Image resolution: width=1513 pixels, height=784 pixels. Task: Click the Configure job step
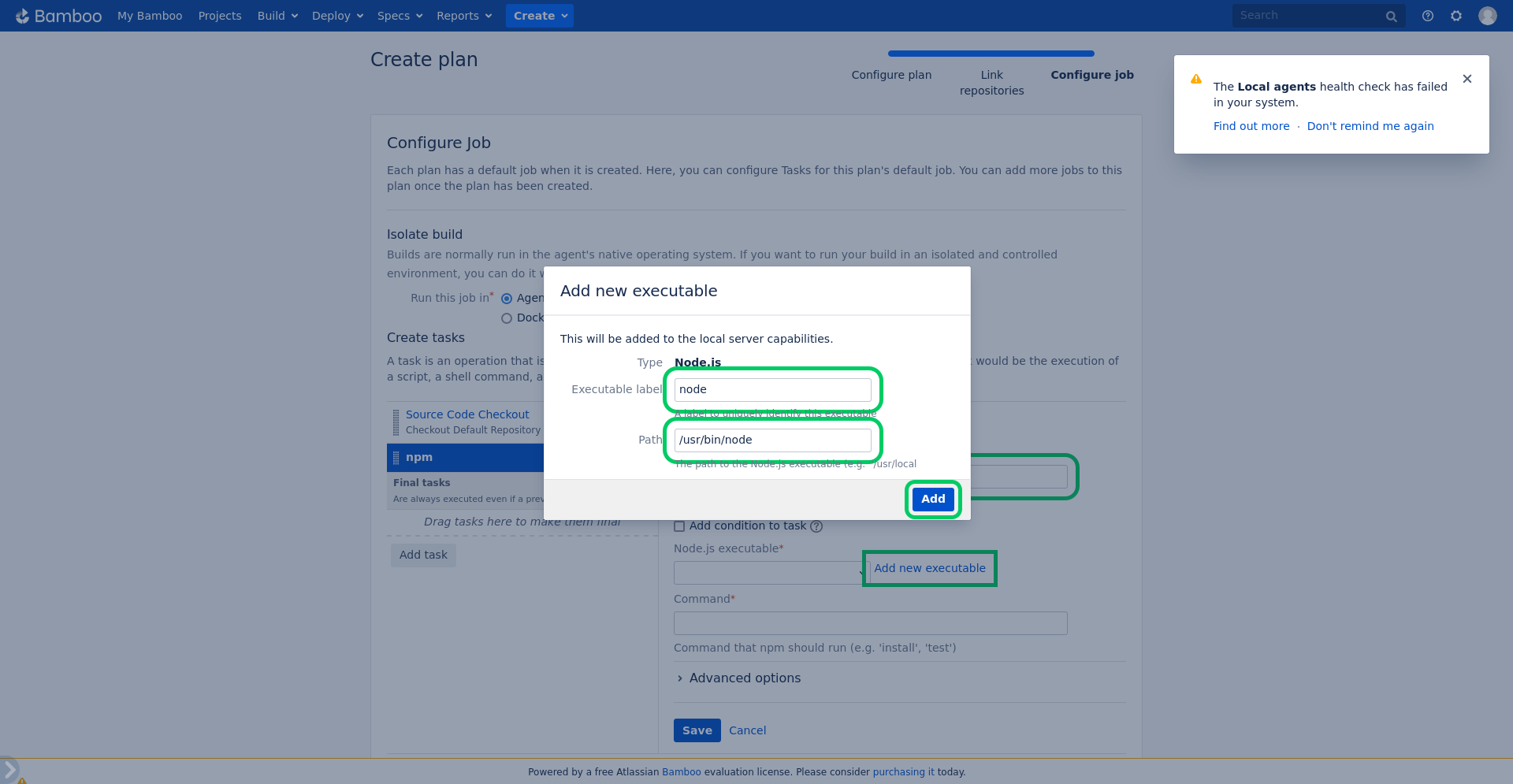1092,75
